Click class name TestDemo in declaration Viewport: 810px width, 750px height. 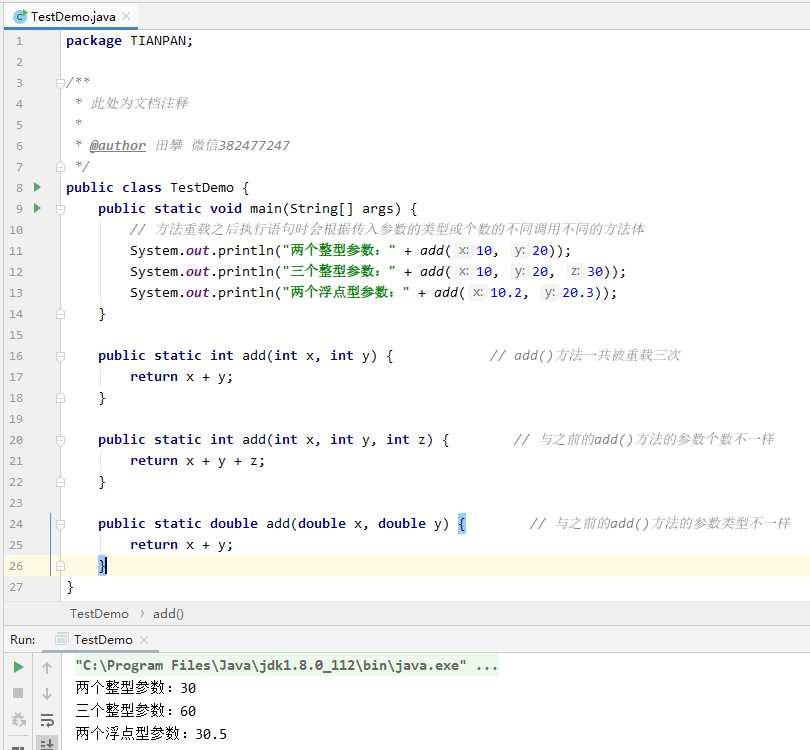click(202, 188)
